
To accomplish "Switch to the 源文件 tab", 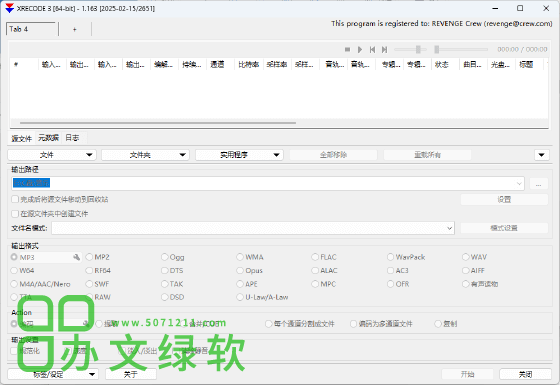I will click(22, 138).
